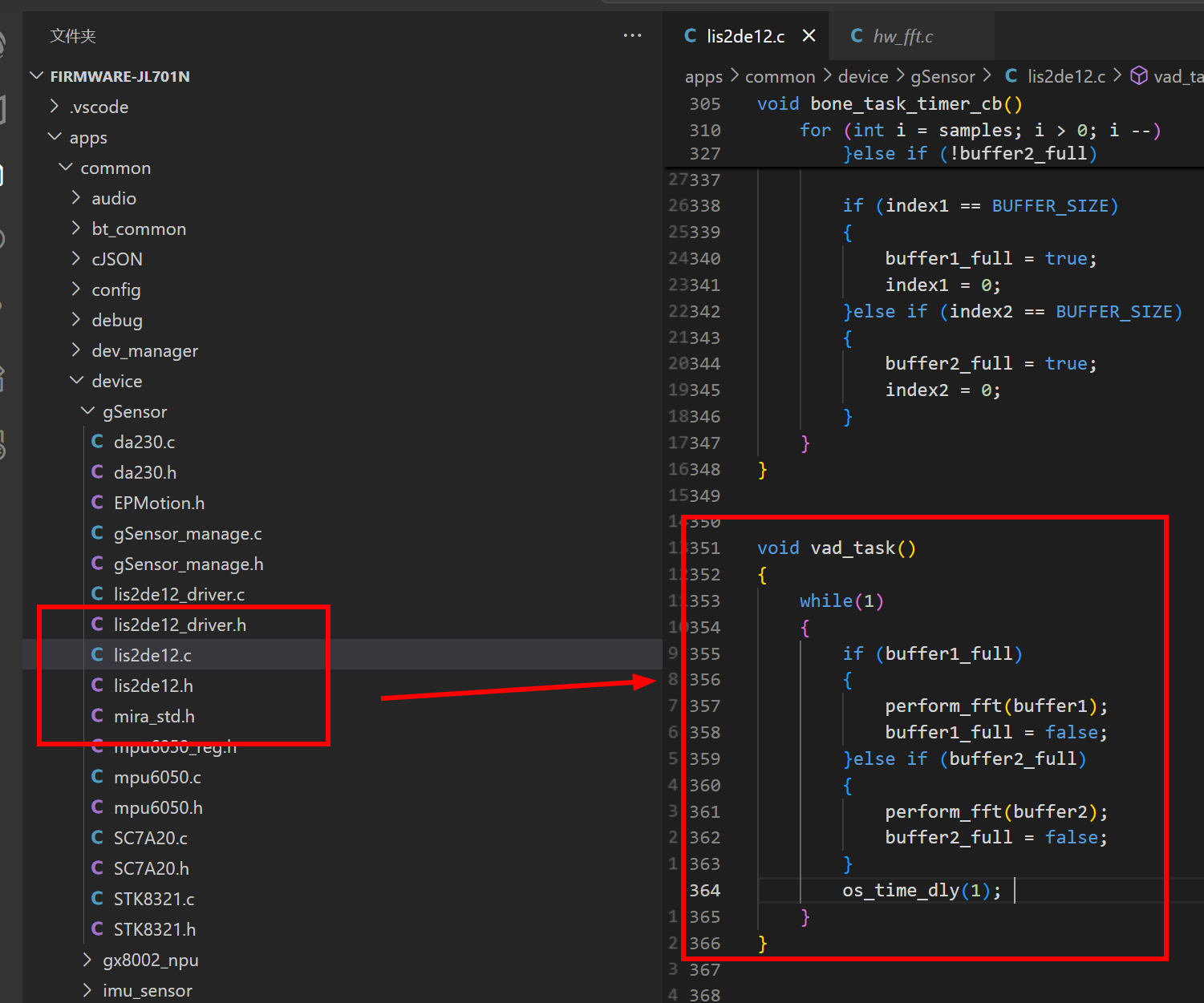Click 'perform_fft(buffer1);' on line 357

click(x=996, y=706)
